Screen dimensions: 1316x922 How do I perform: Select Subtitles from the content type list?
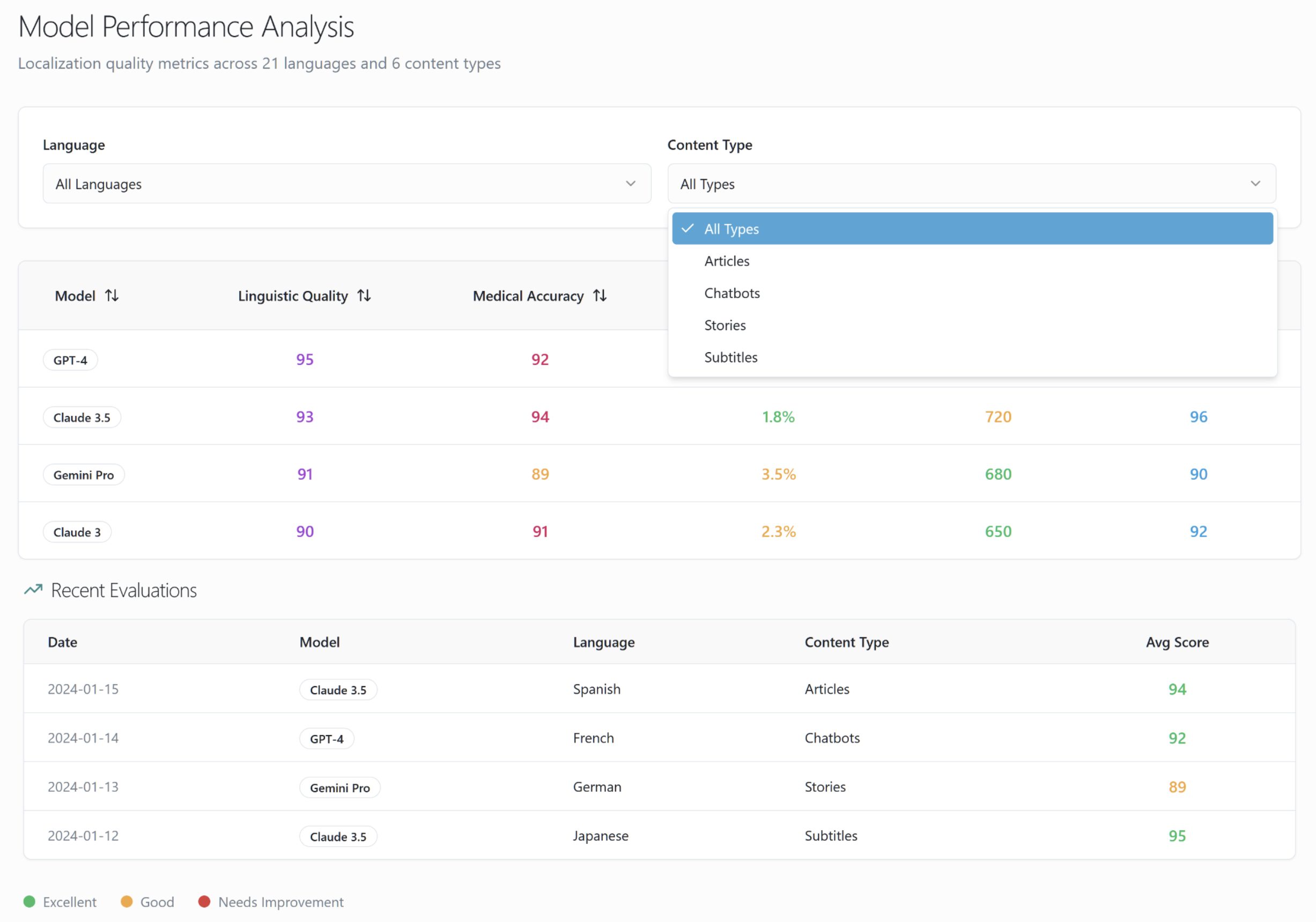(731, 357)
